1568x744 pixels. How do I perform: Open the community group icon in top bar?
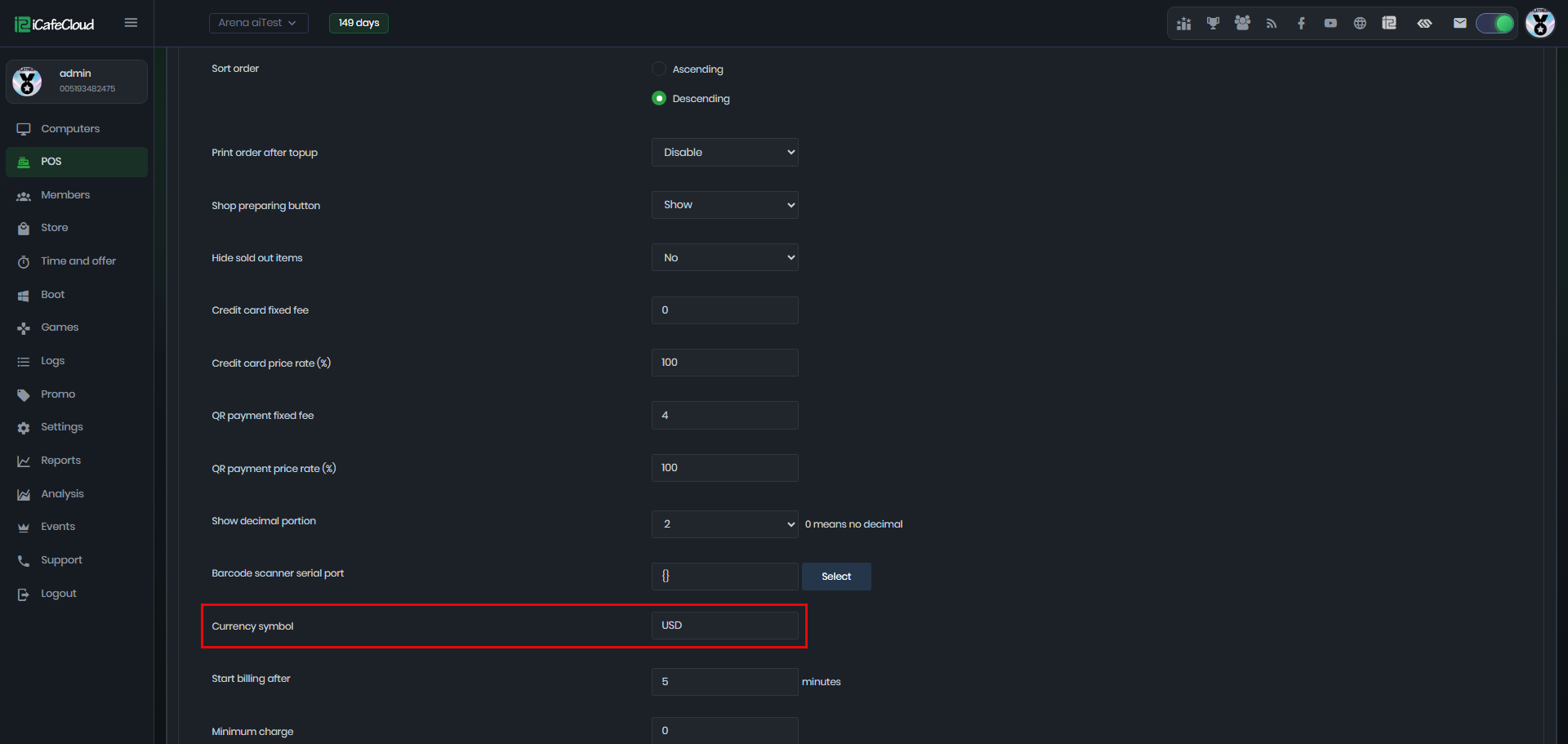coord(1242,24)
